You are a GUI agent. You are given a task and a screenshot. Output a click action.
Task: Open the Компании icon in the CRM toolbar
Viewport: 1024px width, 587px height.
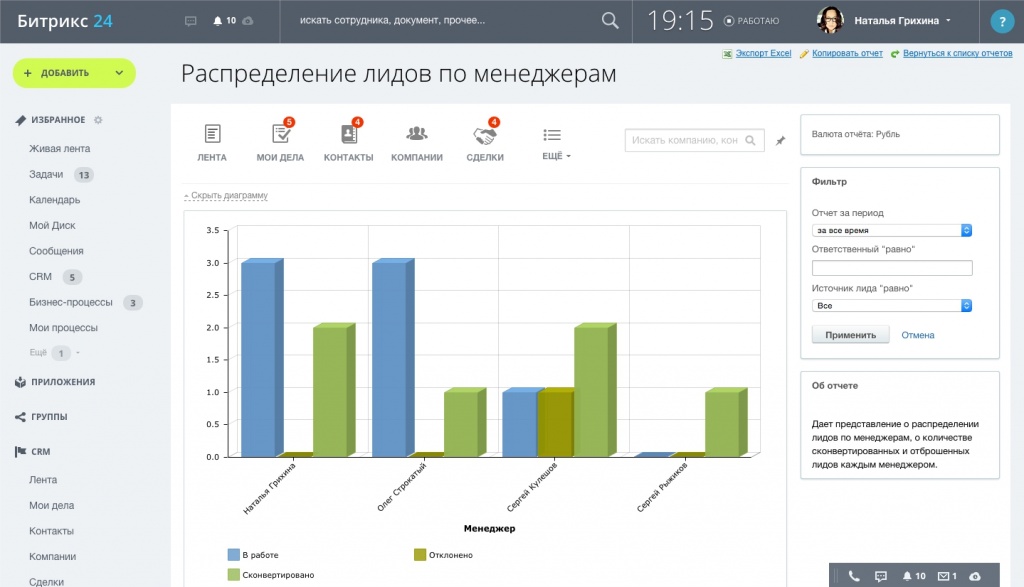417,134
